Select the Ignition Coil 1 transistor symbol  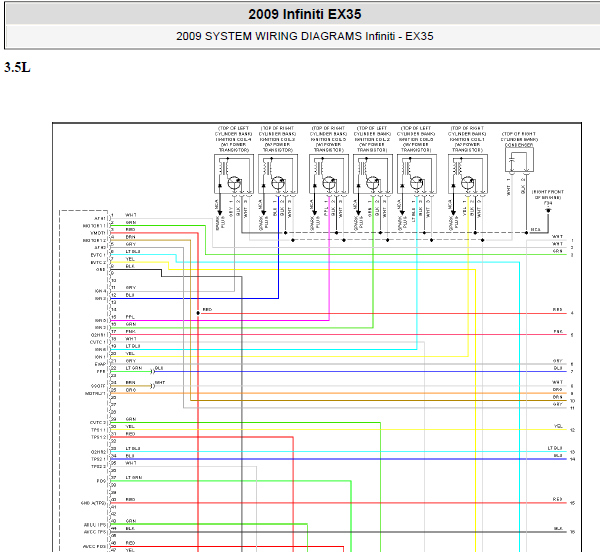pos(468,183)
